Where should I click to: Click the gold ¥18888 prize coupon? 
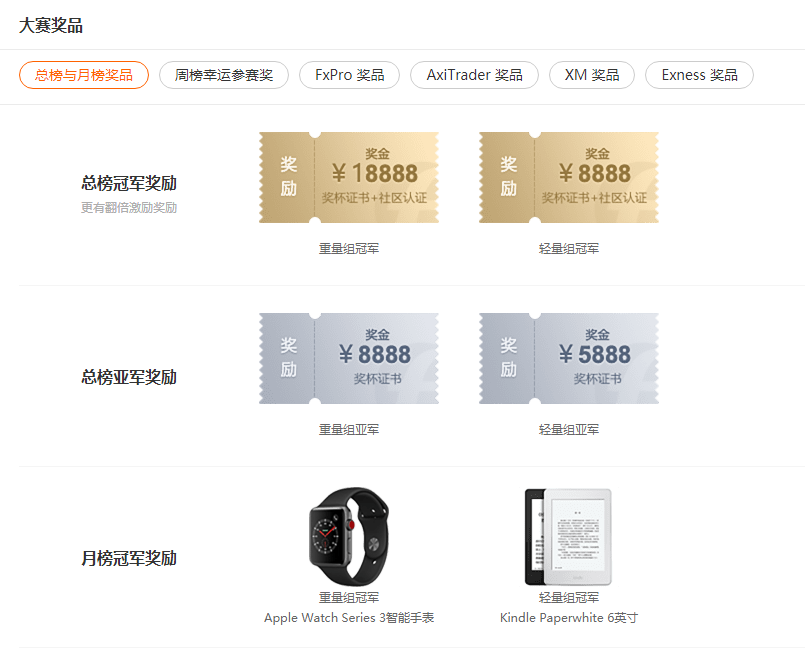(349, 178)
